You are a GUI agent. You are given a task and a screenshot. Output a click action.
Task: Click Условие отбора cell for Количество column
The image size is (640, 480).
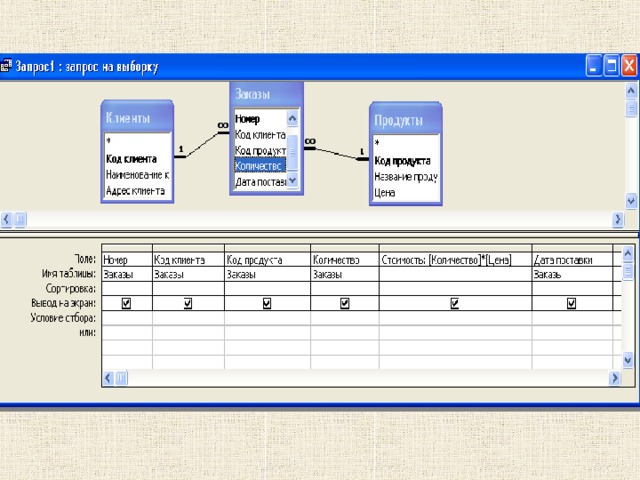tap(345, 318)
